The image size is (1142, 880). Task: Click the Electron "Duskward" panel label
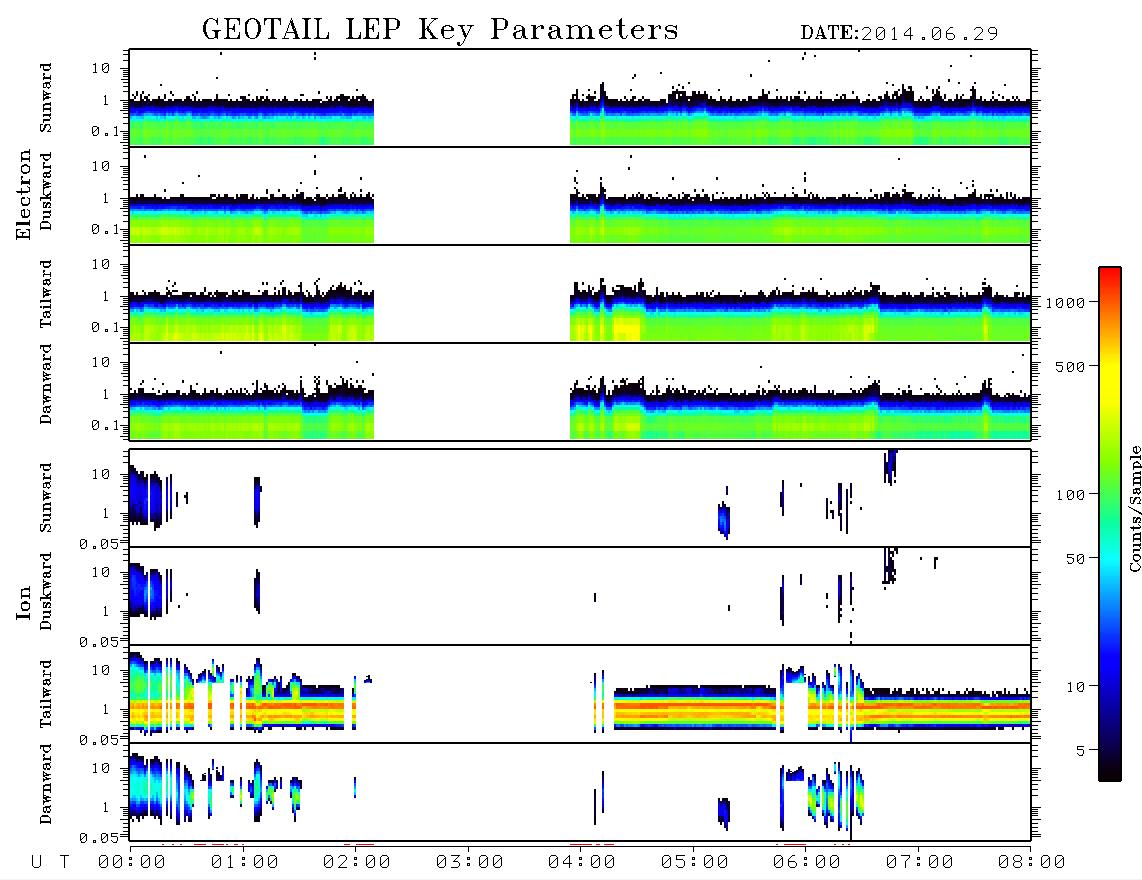click(46, 191)
